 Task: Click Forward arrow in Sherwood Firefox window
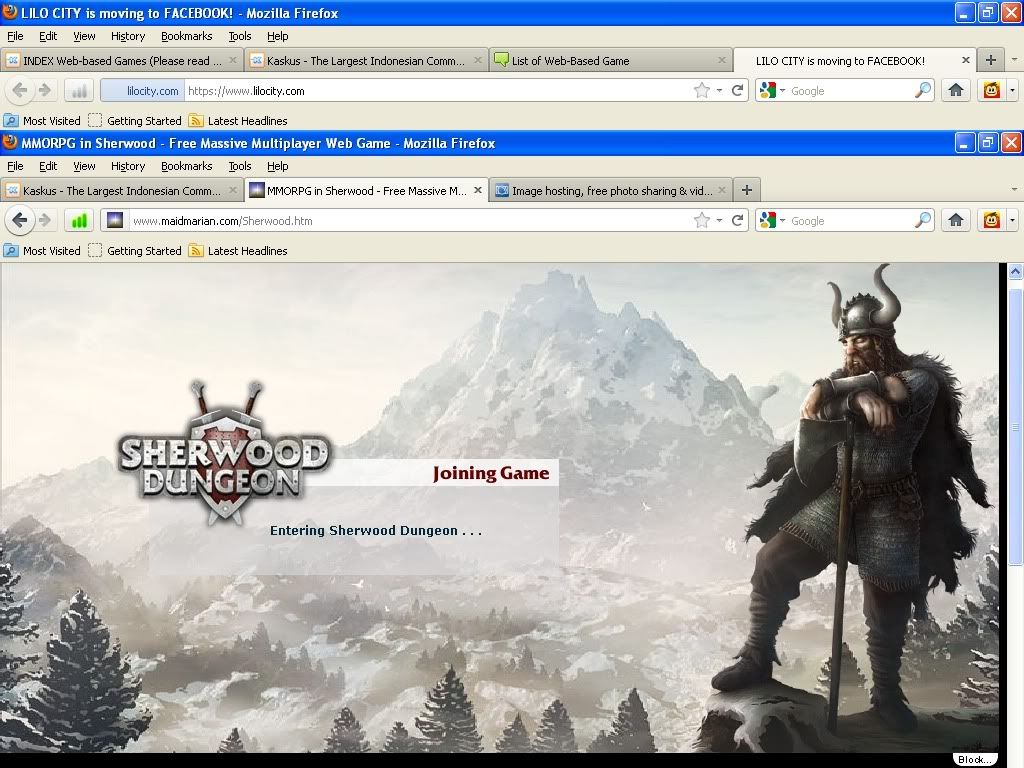click(x=45, y=221)
